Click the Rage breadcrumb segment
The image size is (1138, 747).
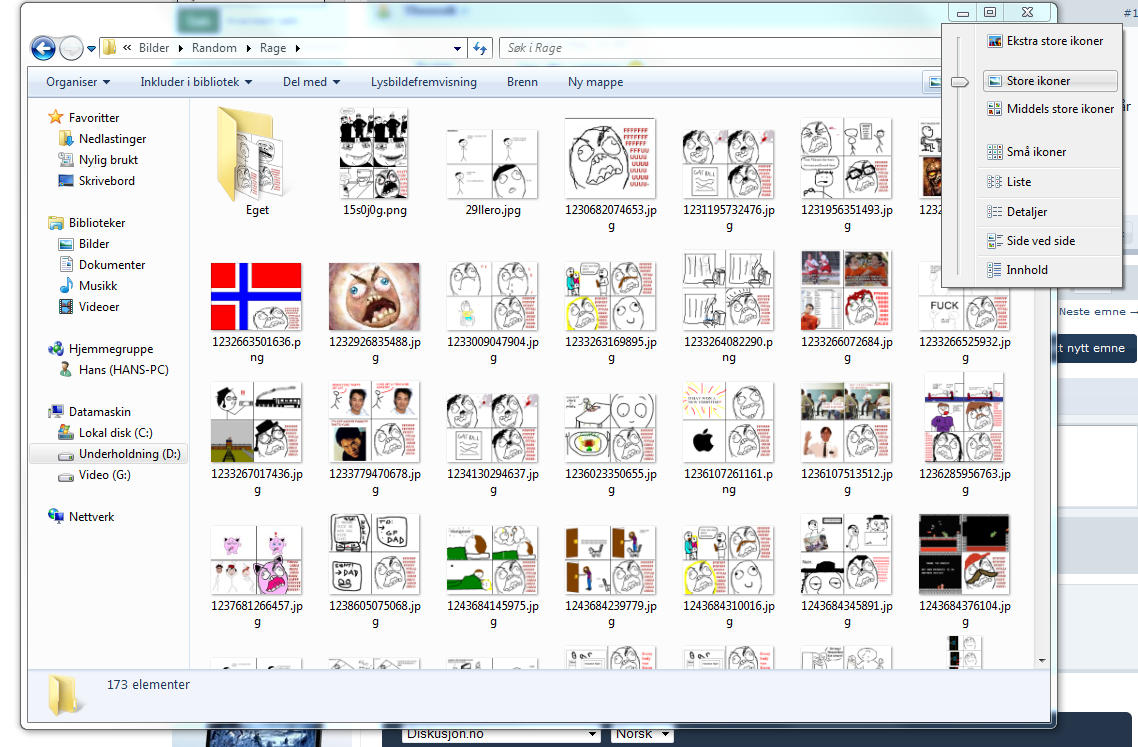tap(273, 48)
